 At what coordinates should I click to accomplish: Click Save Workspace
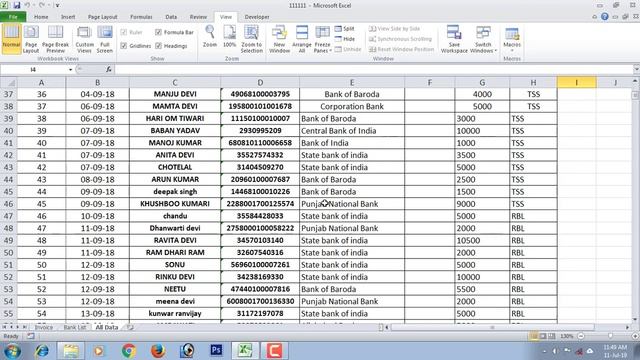[x=454, y=39]
